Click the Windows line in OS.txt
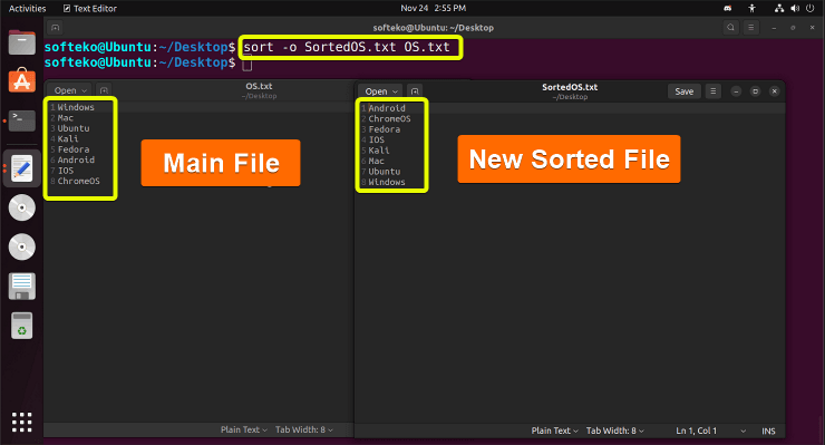Screen dimensions: 825x445 76,107
